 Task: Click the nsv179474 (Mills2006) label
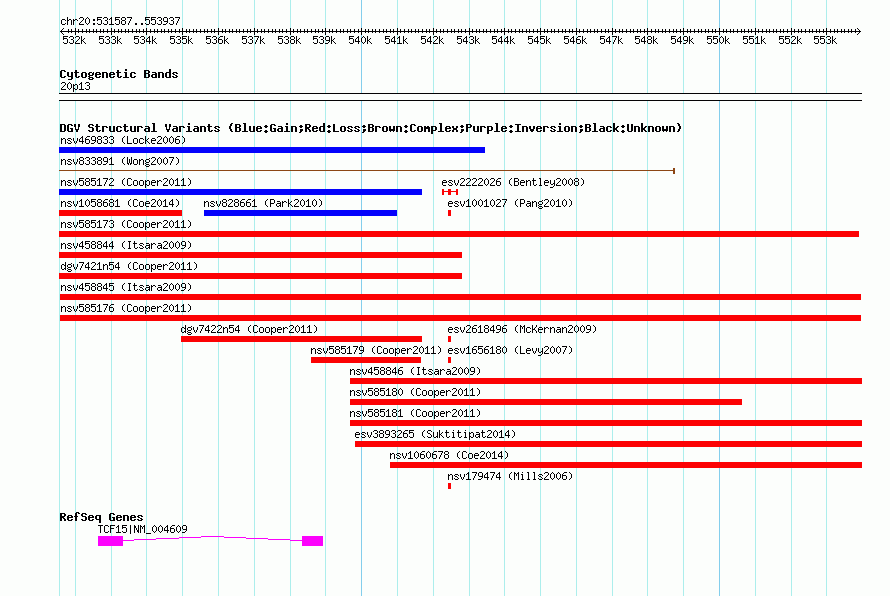point(510,476)
